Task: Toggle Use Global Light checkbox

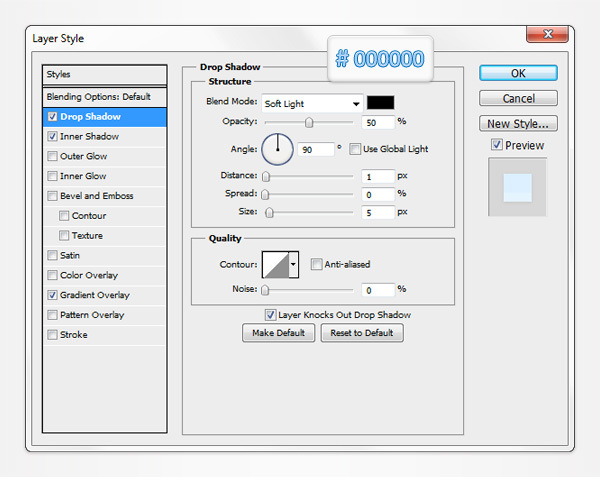Action: (355, 149)
